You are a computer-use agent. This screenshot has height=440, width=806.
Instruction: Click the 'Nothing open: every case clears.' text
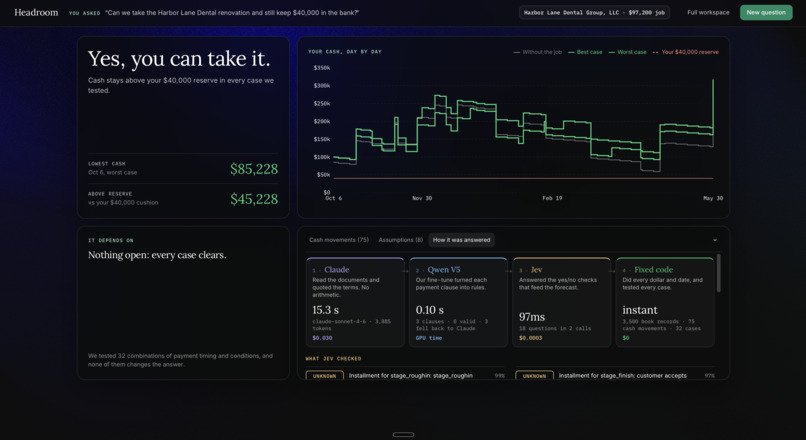pyautogui.click(x=157, y=255)
